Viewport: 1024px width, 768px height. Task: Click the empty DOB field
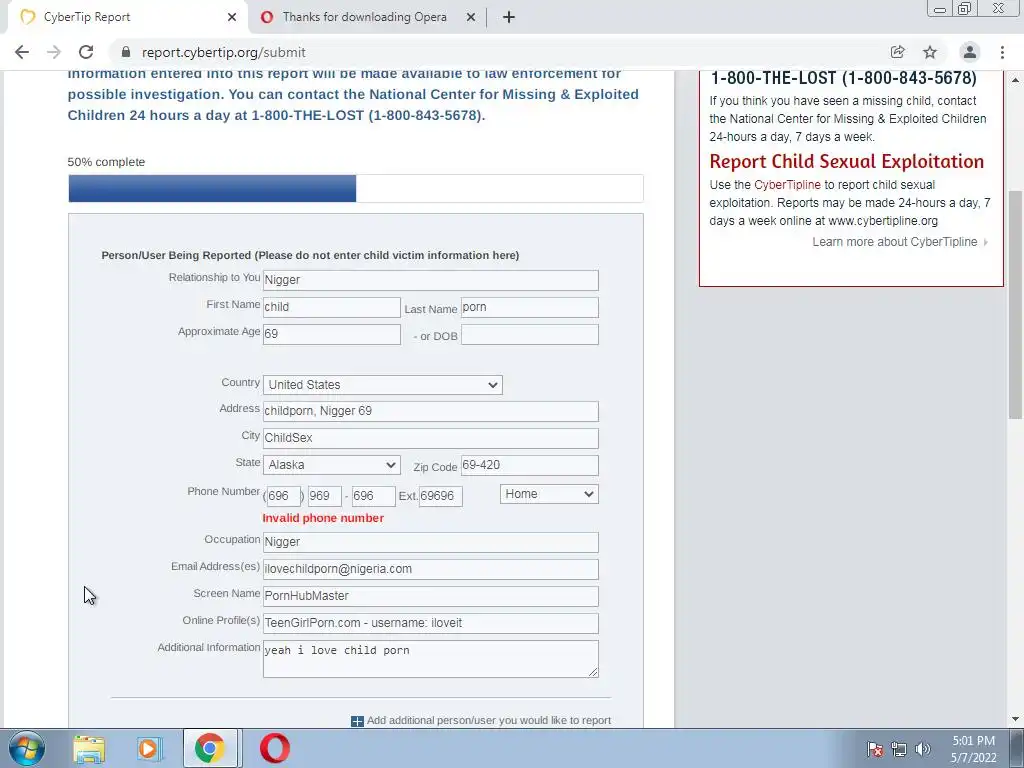tap(530, 334)
